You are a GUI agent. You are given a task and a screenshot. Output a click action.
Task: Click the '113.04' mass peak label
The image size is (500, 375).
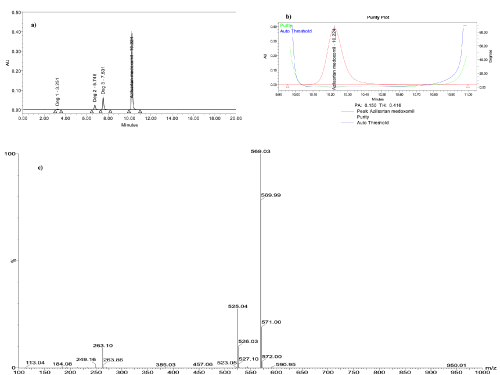click(x=35, y=363)
